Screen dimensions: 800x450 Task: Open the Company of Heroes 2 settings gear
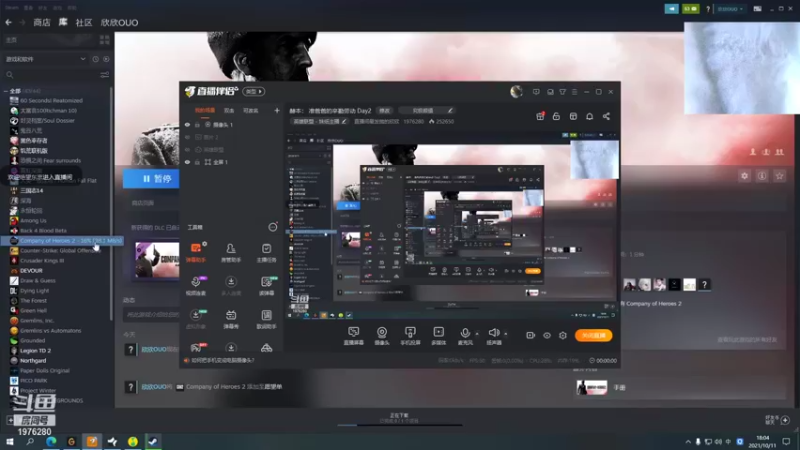coord(744,176)
